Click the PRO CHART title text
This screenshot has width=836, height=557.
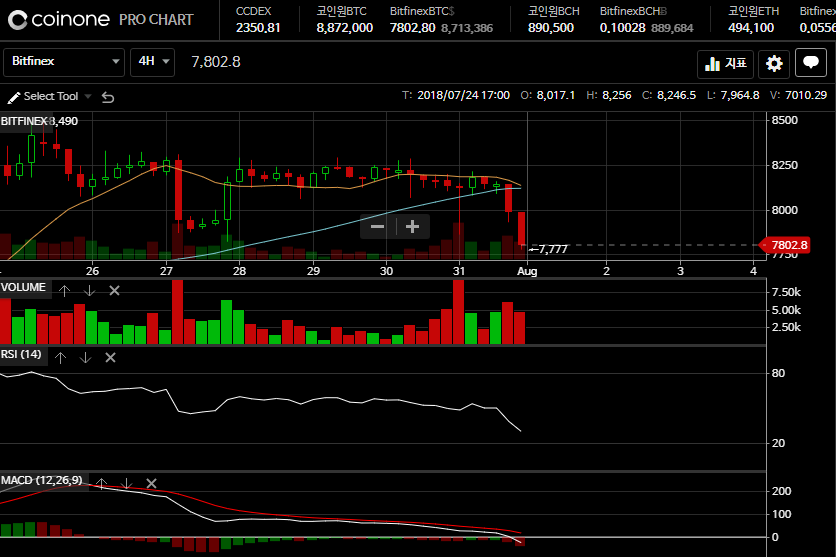[x=156, y=20]
